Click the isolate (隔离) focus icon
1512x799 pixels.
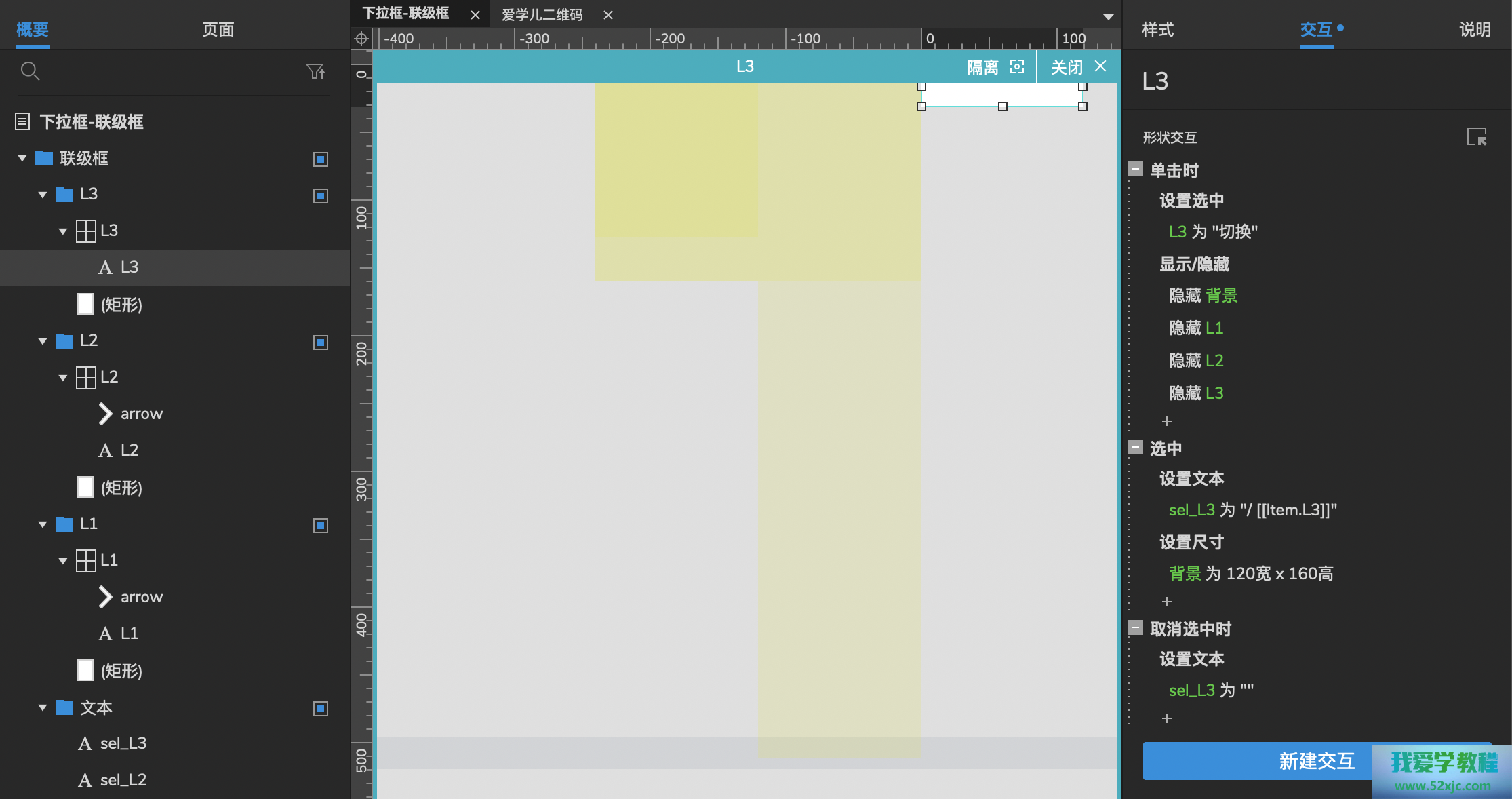[x=1017, y=66]
